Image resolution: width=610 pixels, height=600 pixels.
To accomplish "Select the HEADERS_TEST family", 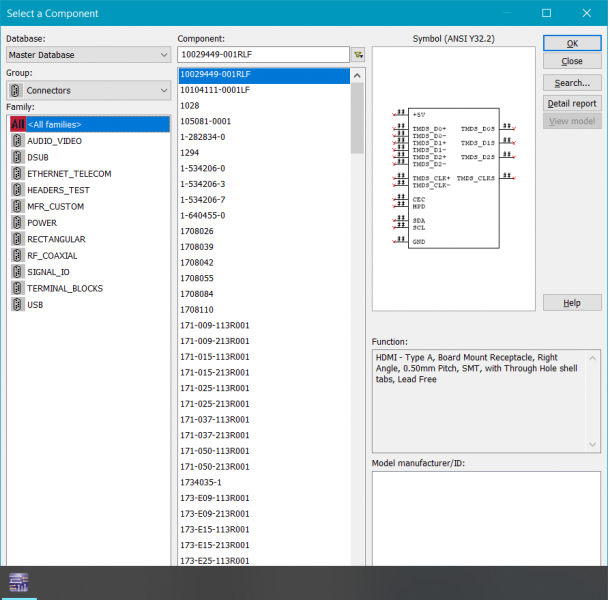I will tap(58, 190).
